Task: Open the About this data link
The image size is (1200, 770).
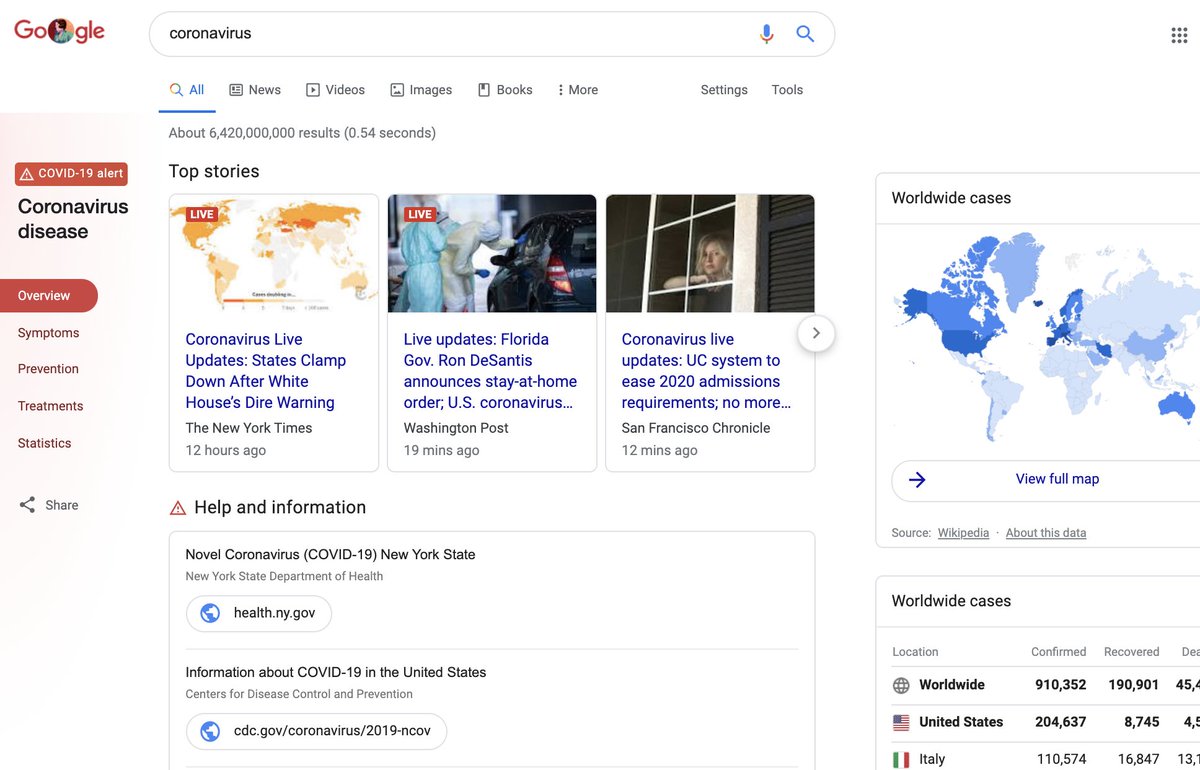Action: point(1046,533)
